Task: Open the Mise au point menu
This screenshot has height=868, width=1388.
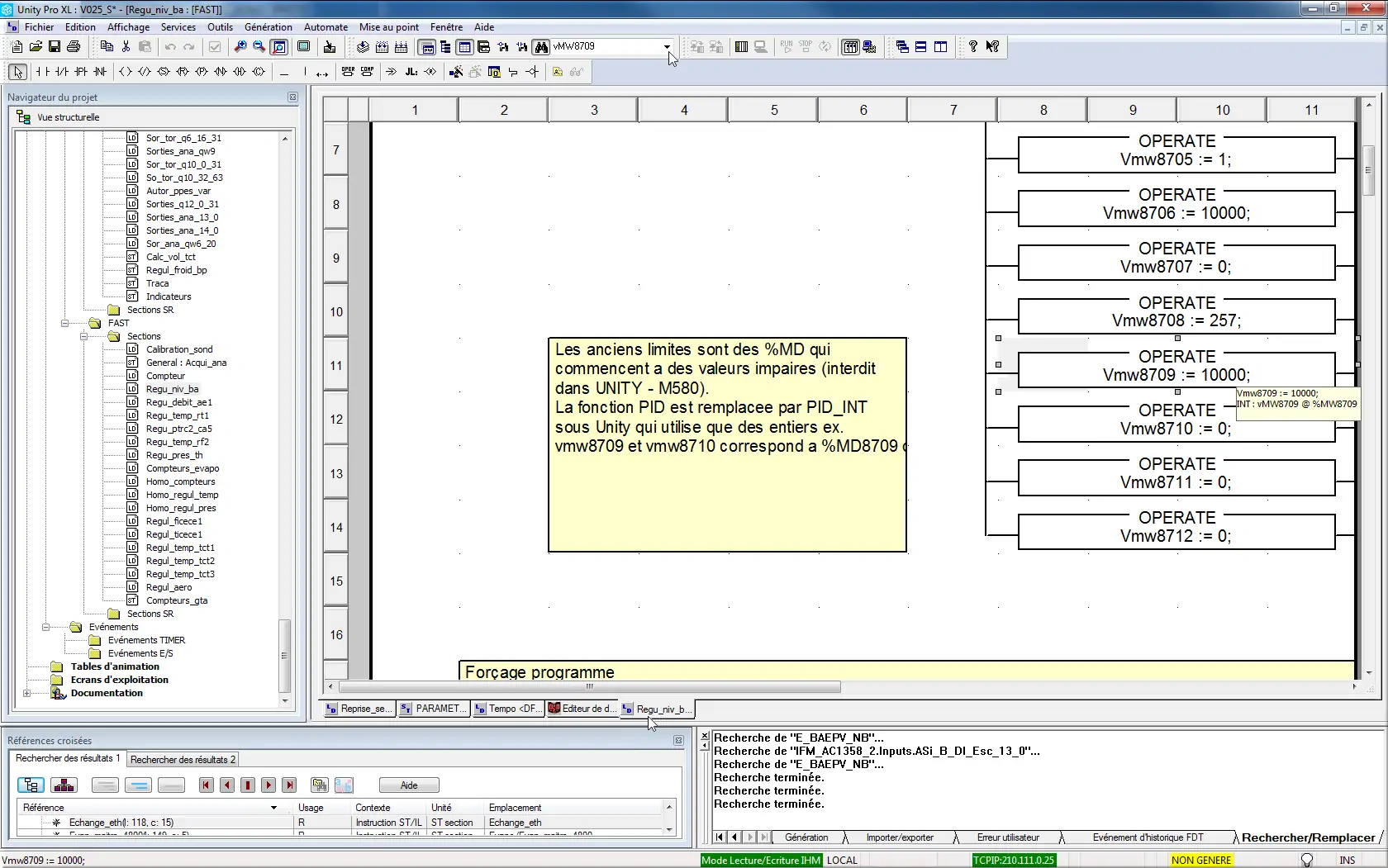Action: [x=388, y=27]
